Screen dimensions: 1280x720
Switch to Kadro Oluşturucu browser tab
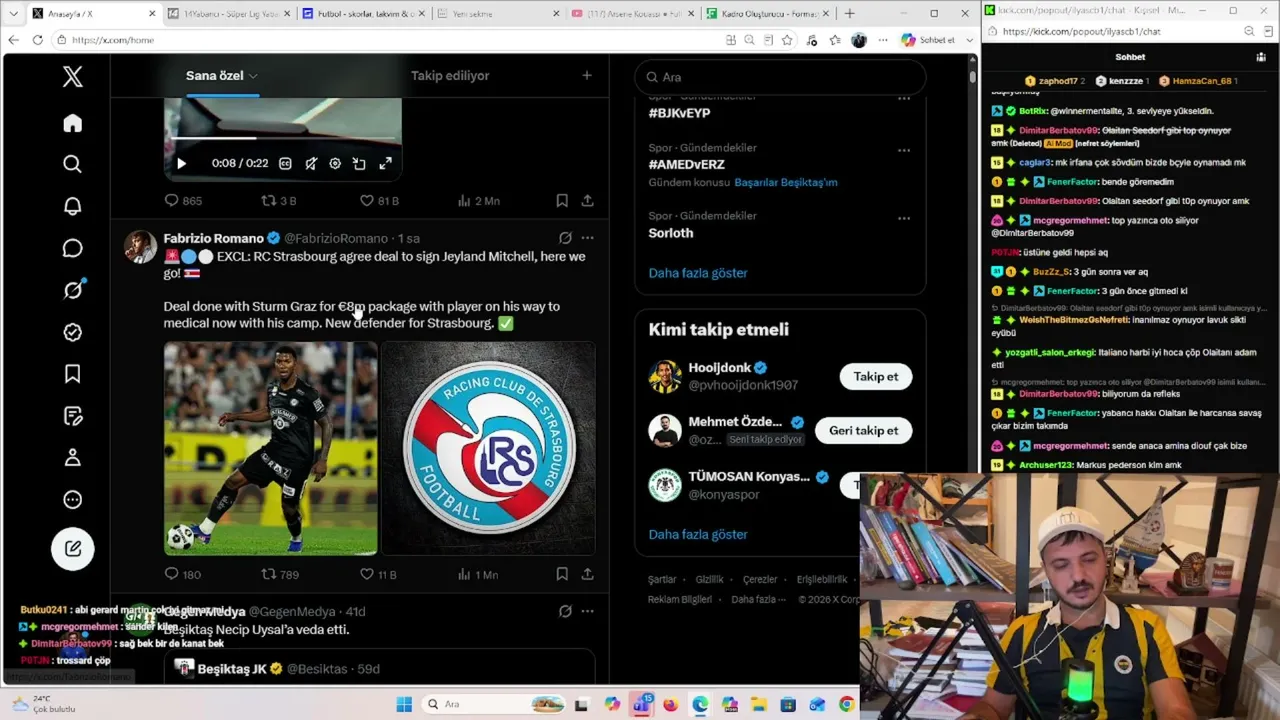[x=767, y=14]
